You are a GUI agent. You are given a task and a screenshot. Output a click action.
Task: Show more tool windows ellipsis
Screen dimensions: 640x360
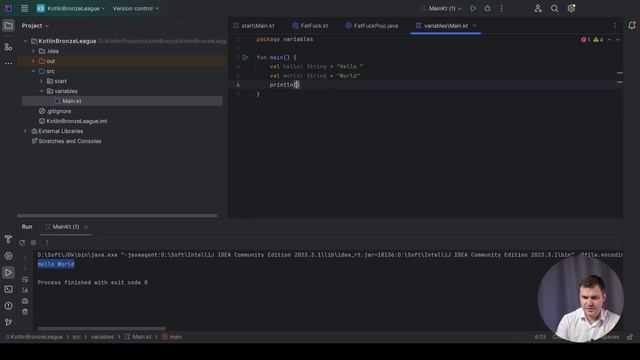pos(8,63)
